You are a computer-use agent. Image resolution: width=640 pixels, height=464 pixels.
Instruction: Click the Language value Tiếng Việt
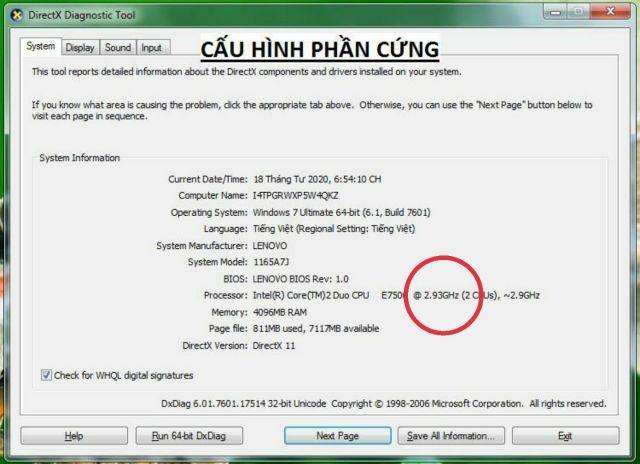coord(334,229)
